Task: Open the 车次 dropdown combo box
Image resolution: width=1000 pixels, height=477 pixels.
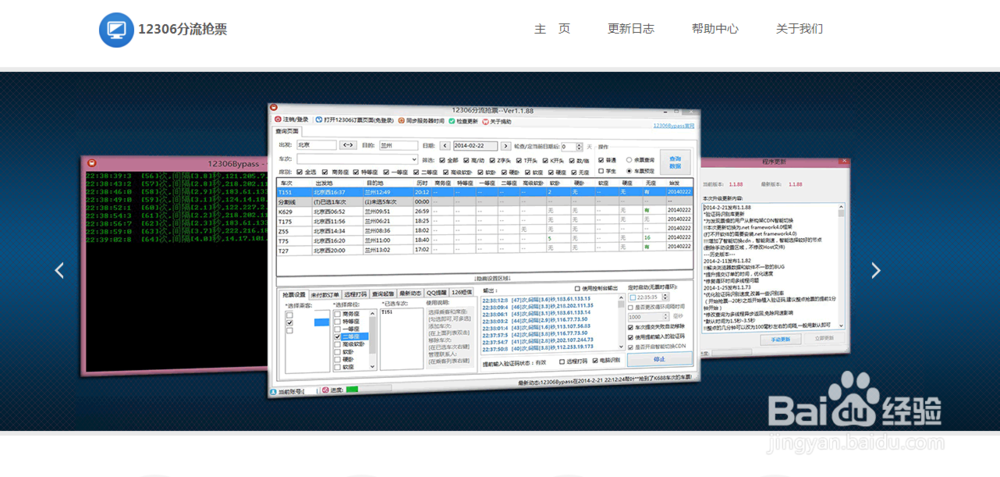Action: (357, 159)
